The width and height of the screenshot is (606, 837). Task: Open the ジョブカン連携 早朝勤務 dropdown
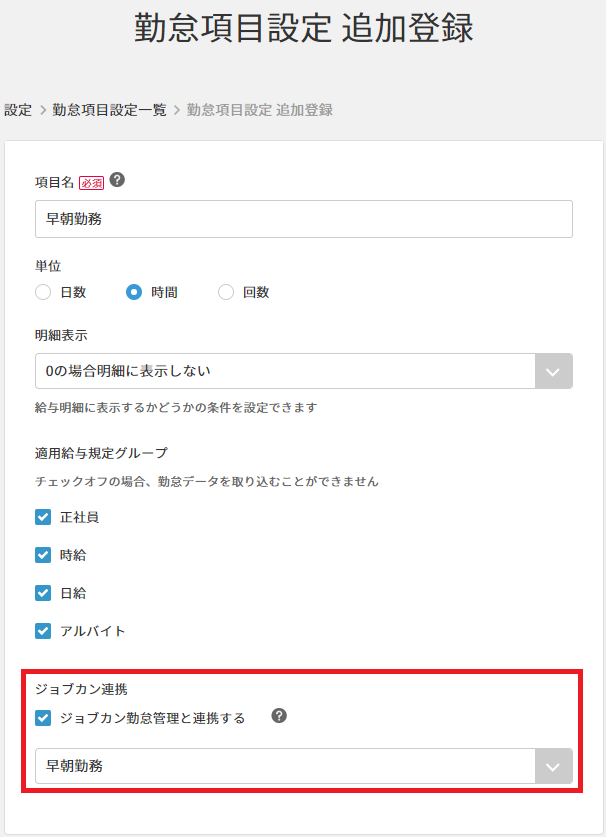pyautogui.click(x=303, y=766)
